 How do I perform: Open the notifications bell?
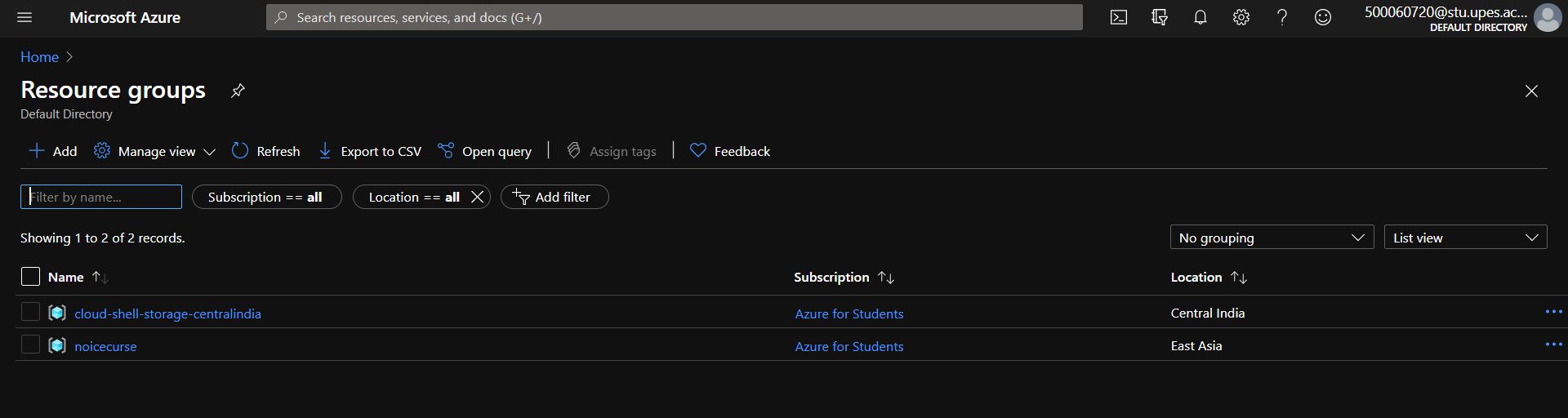coord(1200,17)
